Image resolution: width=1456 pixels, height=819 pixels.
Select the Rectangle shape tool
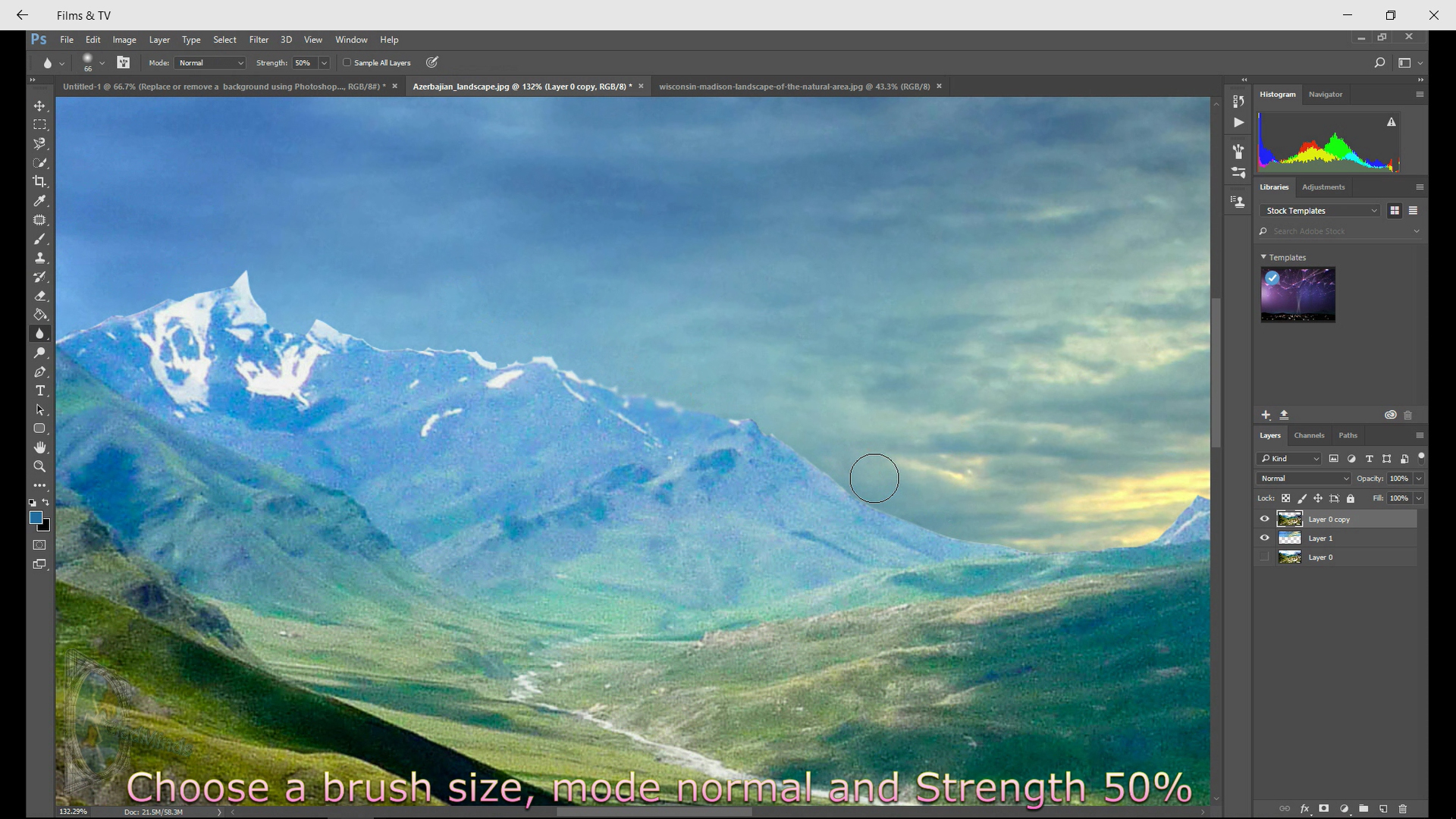(x=40, y=428)
